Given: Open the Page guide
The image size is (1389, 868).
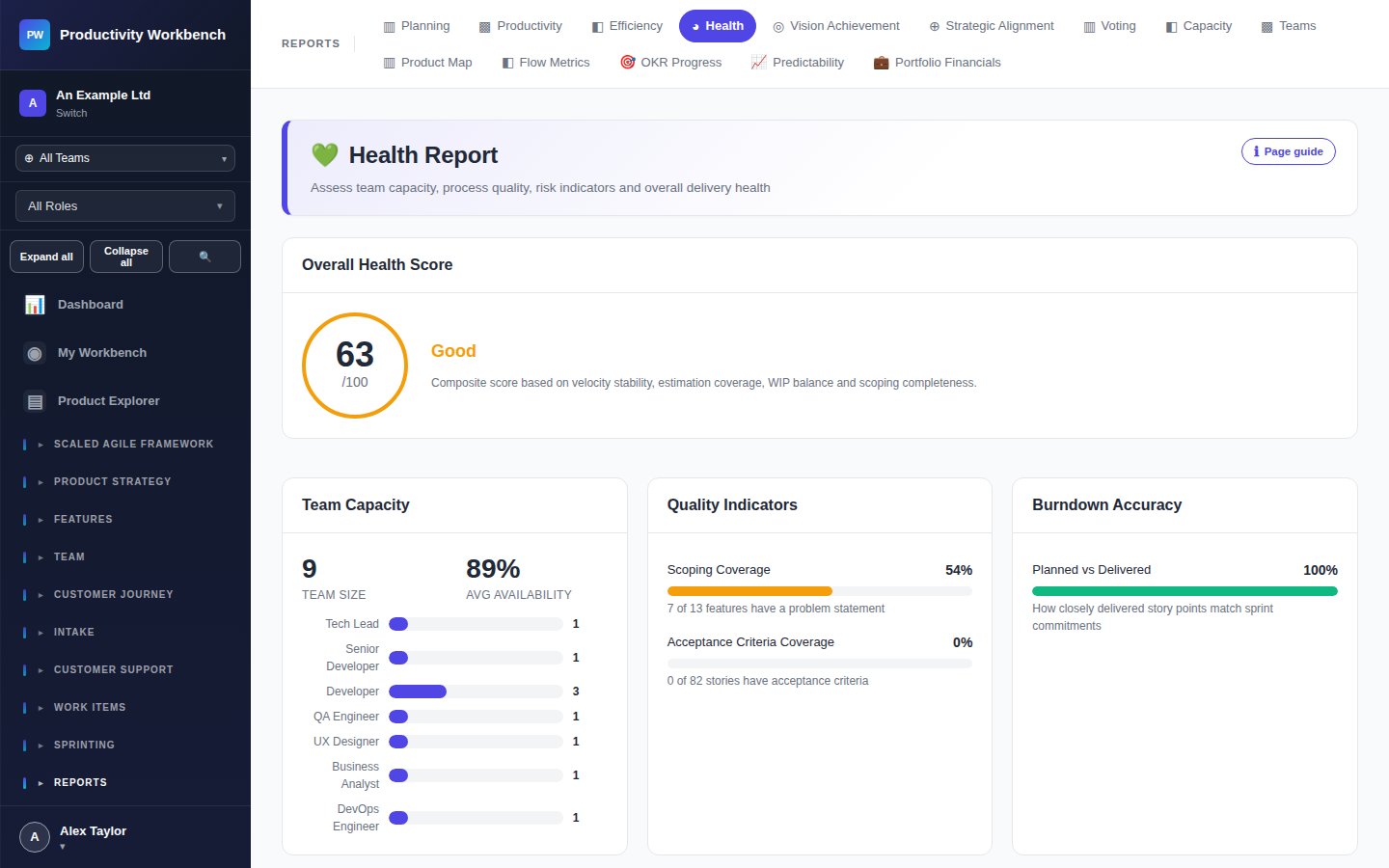Looking at the screenshot, I should click(1289, 151).
